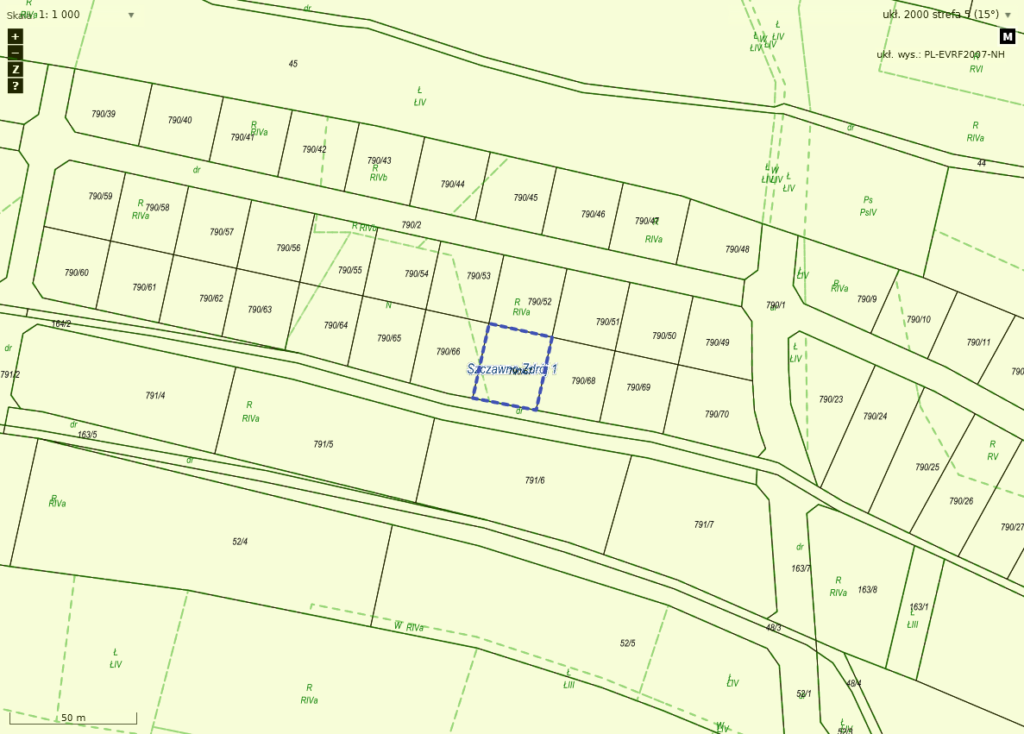Click parcel 790/23 on the map
The image size is (1024, 734).
[831, 400]
